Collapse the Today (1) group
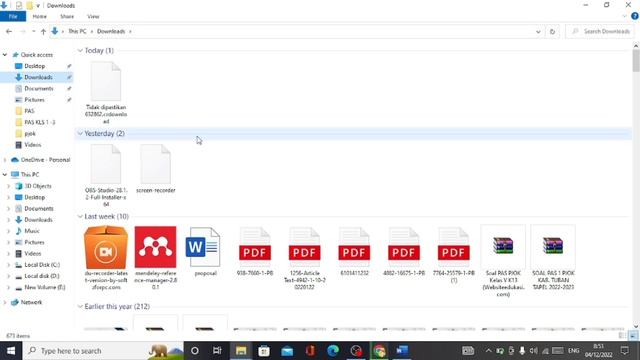 point(80,51)
